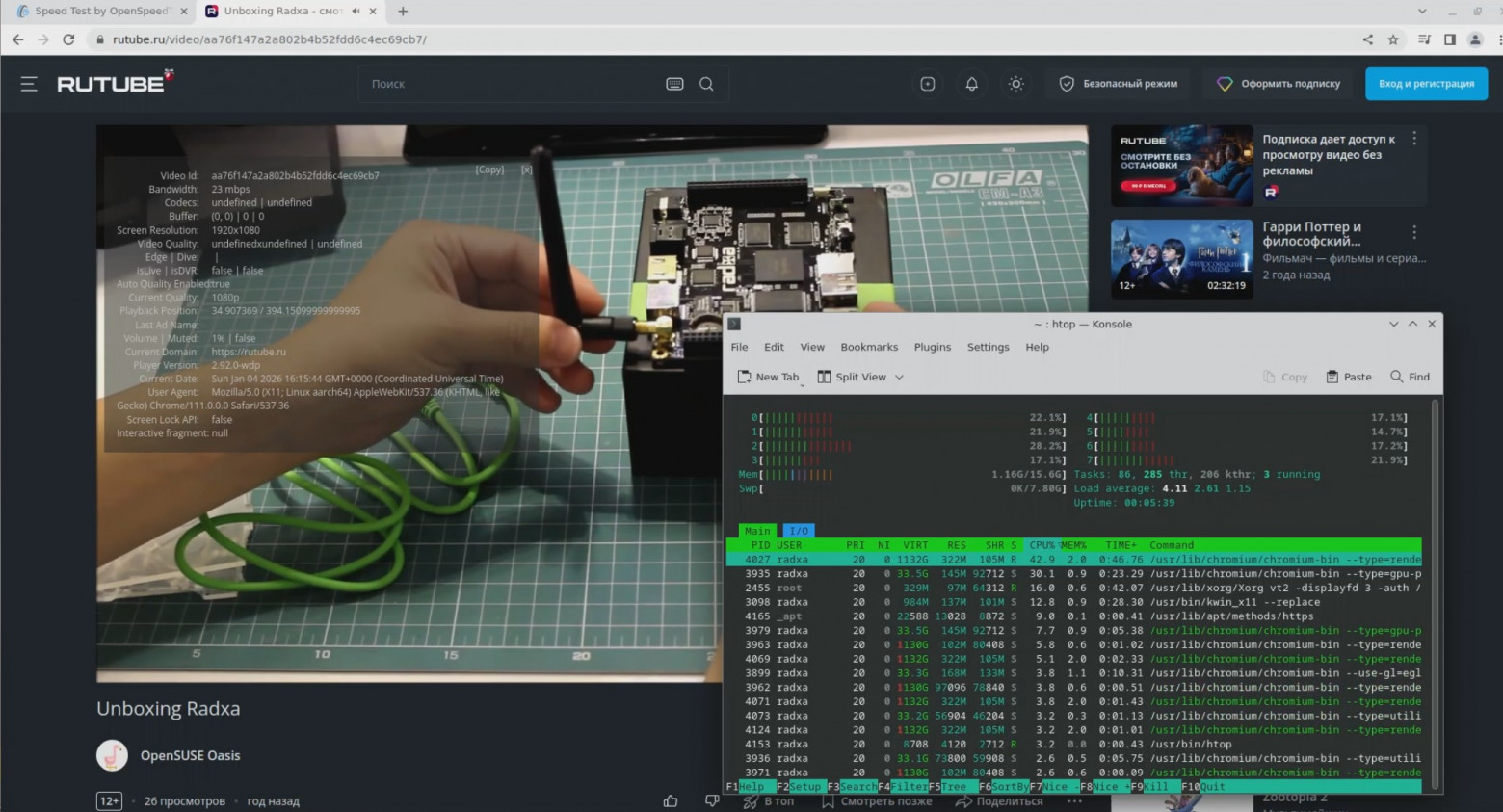The image size is (1503, 812).
Task: Click F10 Quit in htop footer
Action: (x=1203, y=787)
